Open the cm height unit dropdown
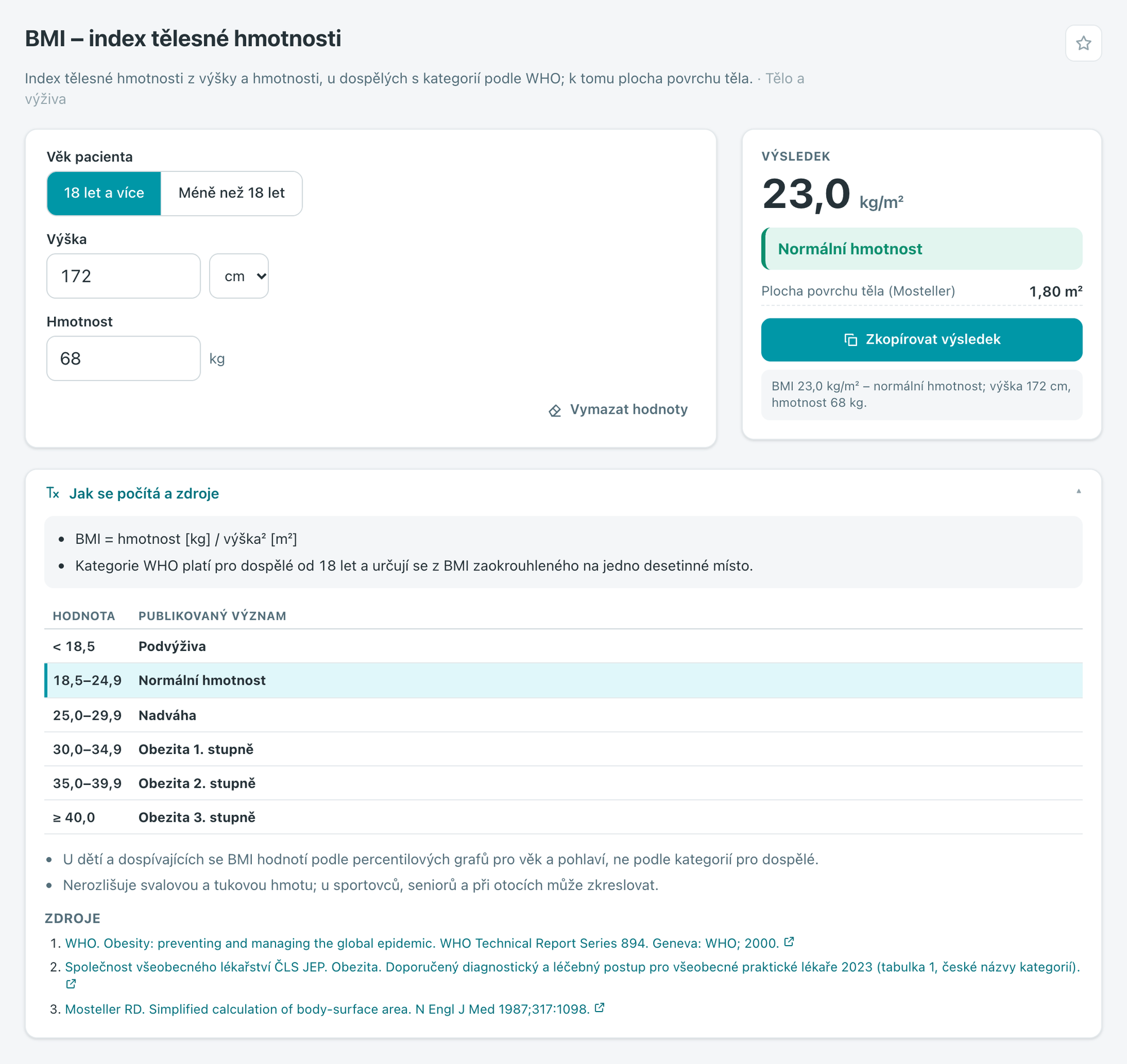The width and height of the screenshot is (1127, 1064). [239, 276]
